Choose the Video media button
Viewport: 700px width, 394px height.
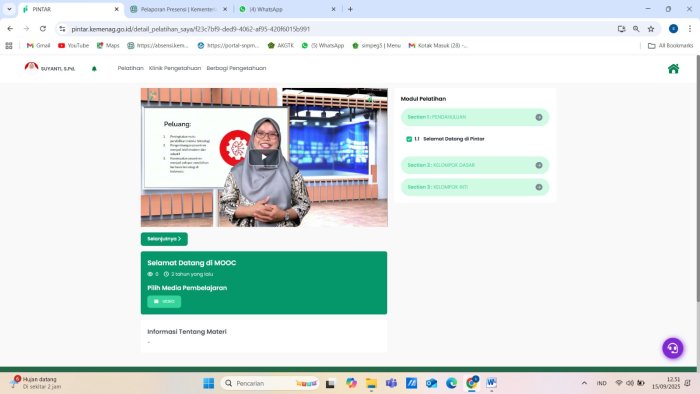164,302
